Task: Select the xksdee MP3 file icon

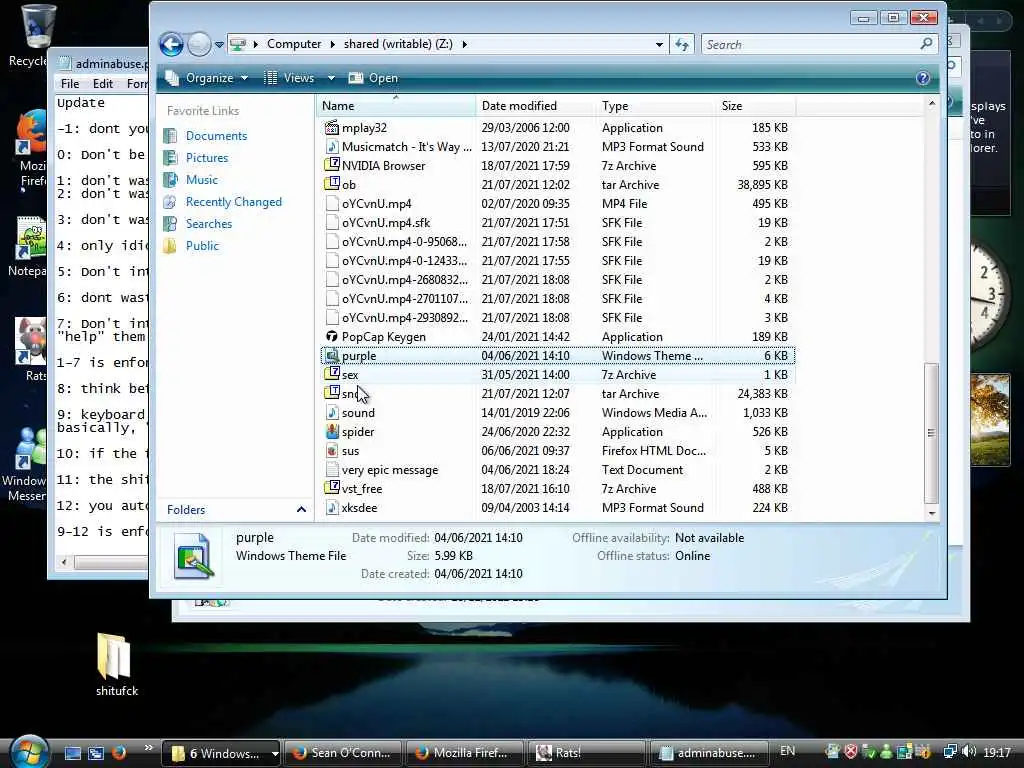Action: pyautogui.click(x=332, y=507)
